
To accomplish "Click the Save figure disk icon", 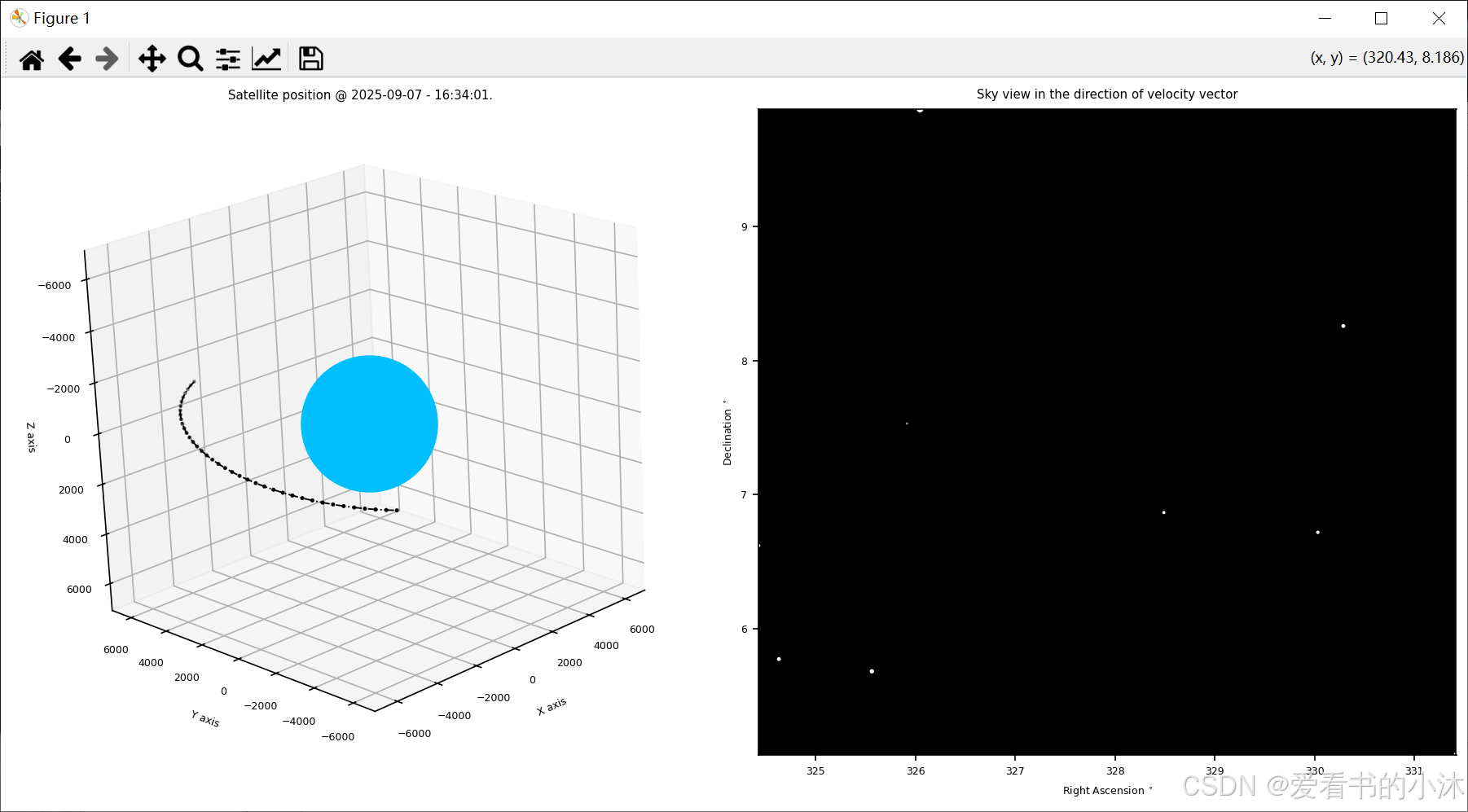I will click(310, 58).
